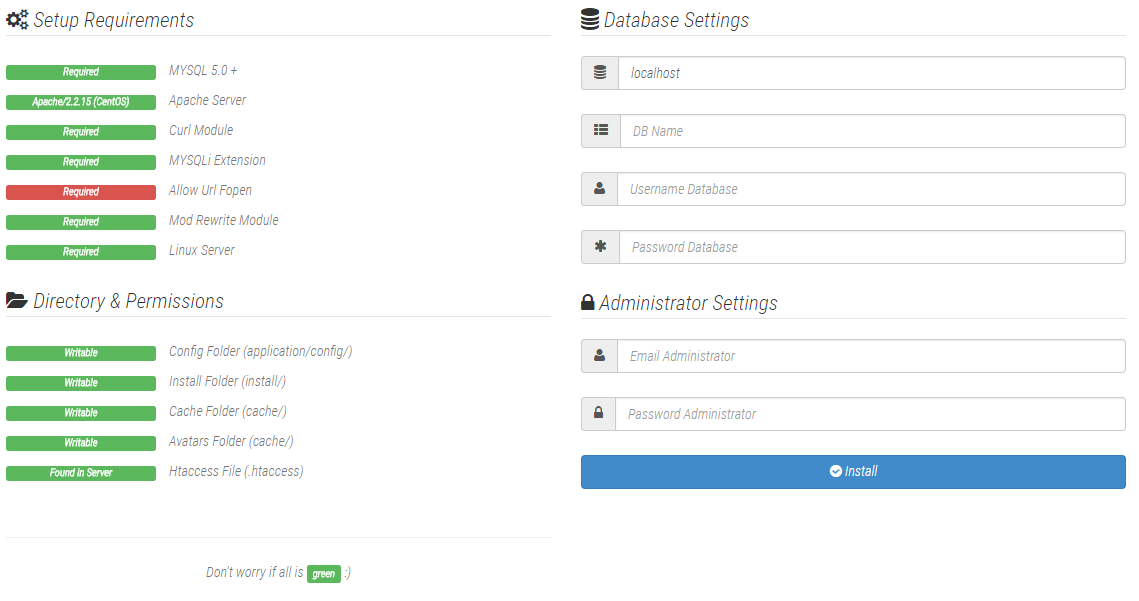The image size is (1139, 601).
Task: Click the database icon in Database Settings heading
Action: [x=590, y=20]
